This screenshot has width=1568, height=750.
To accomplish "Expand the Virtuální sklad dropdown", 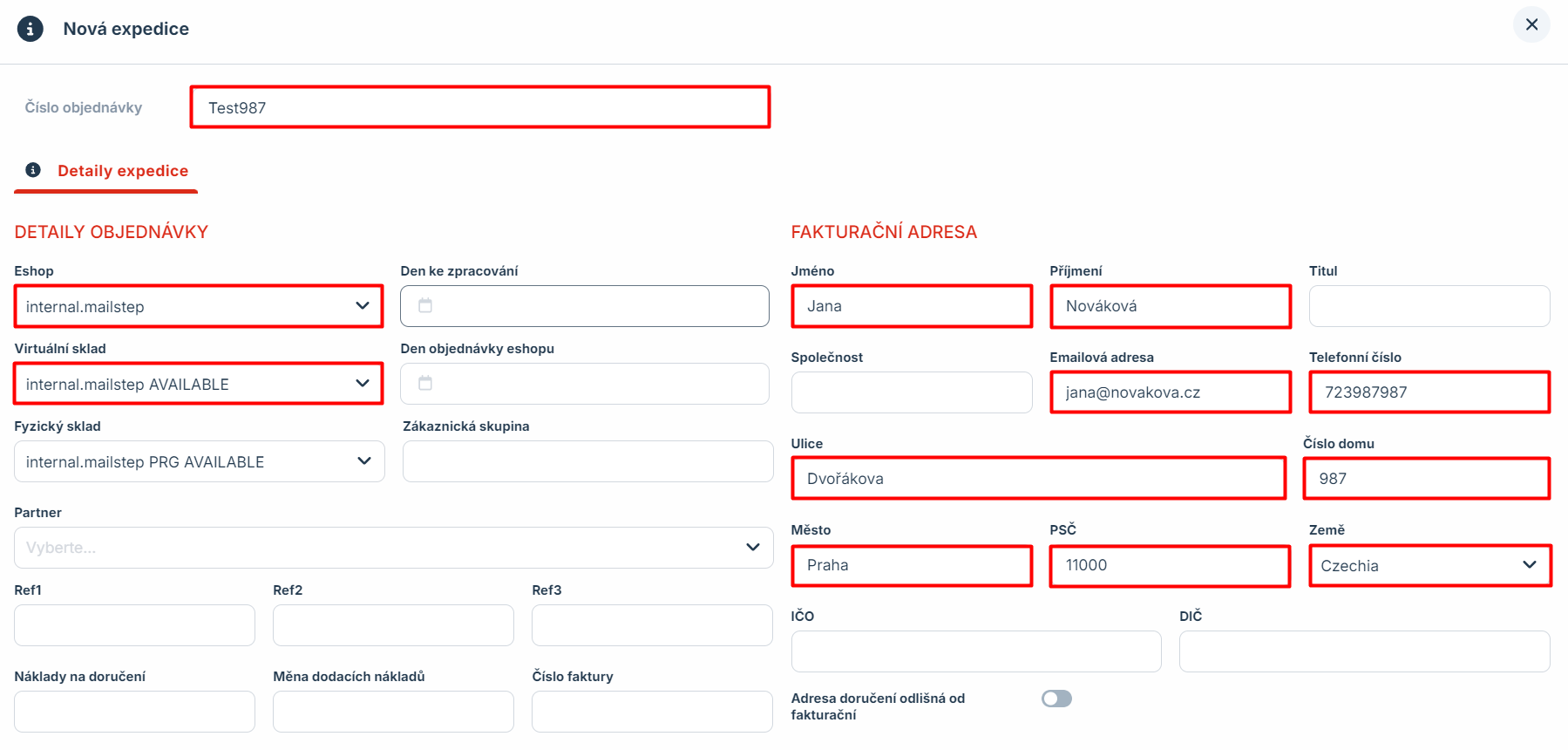I will click(x=199, y=384).
